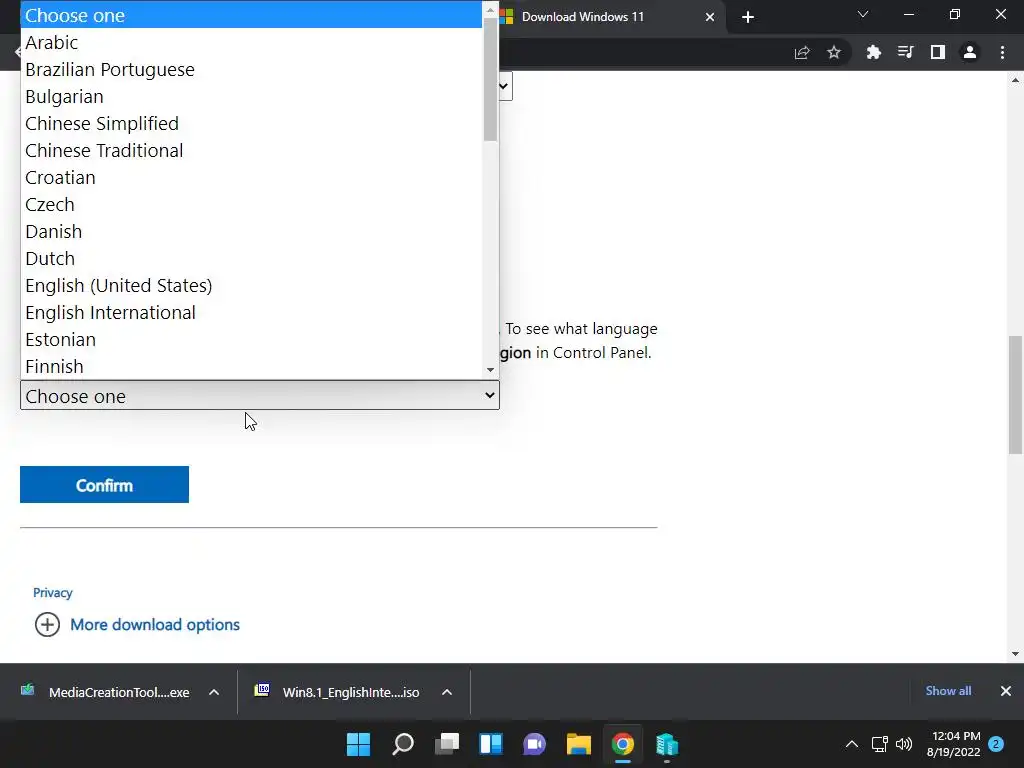
Task: Open Chrome three-dot menu
Action: pyautogui.click(x=1002, y=52)
